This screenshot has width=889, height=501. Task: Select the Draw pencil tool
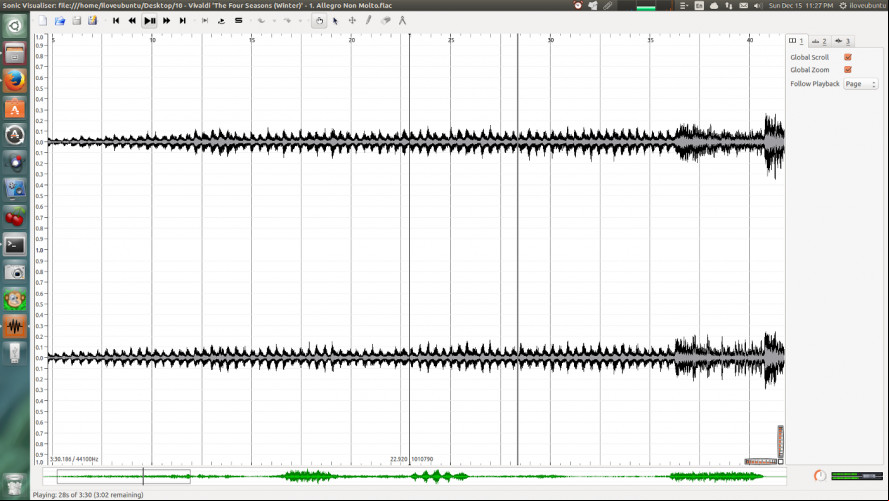(x=369, y=21)
